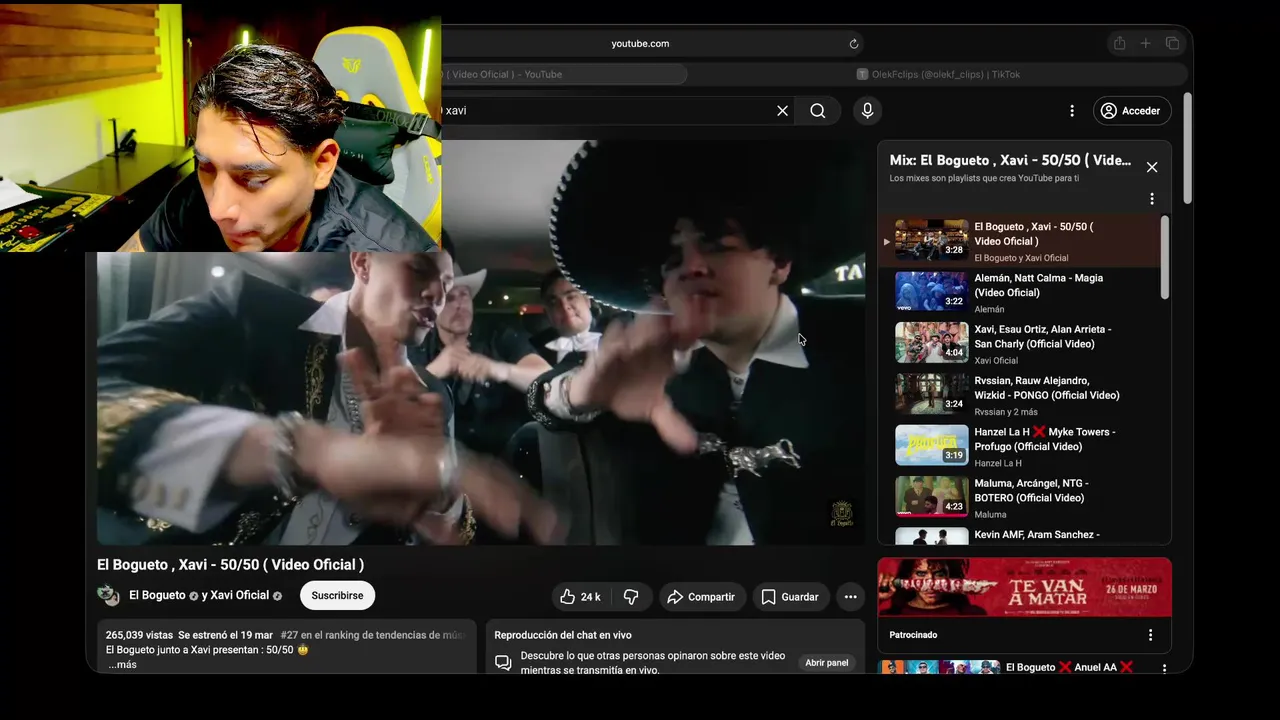The height and width of the screenshot is (720, 1280).
Task: Open the El Bogueto channel link
Action: (x=157, y=595)
